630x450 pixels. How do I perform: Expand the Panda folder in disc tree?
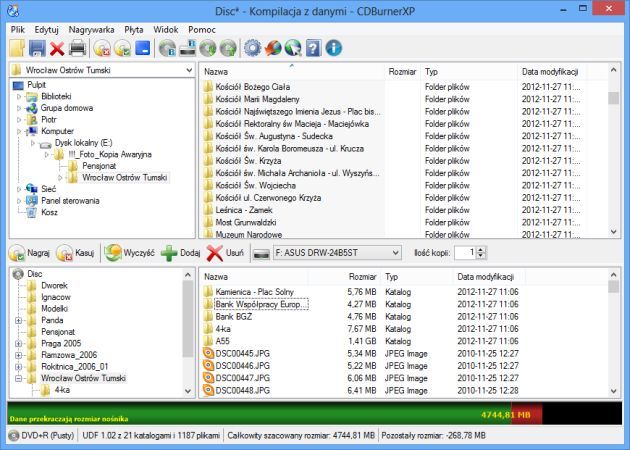(18, 321)
